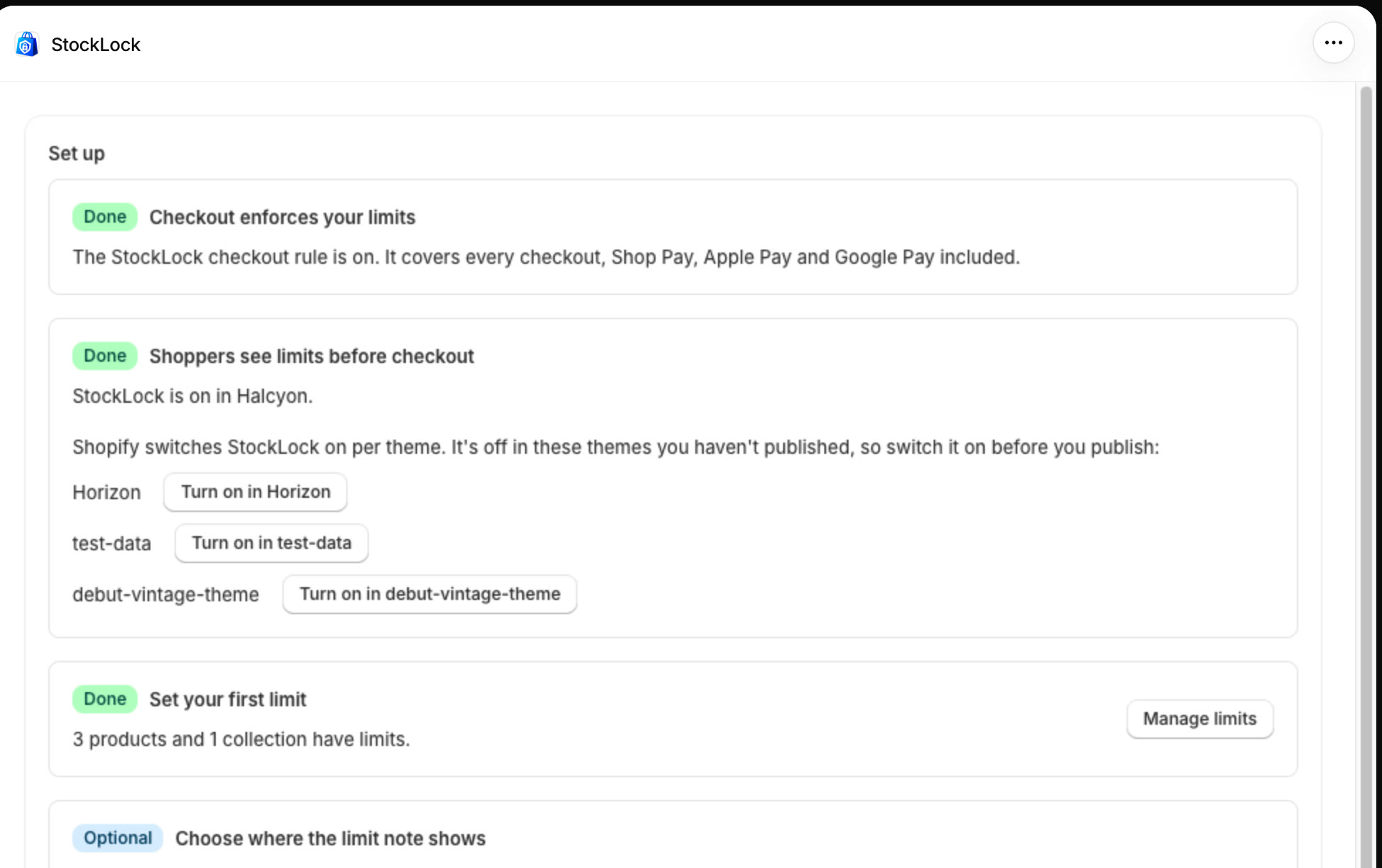Select the Checkout enforces your limits heading
The image size is (1382, 868).
tap(282, 217)
